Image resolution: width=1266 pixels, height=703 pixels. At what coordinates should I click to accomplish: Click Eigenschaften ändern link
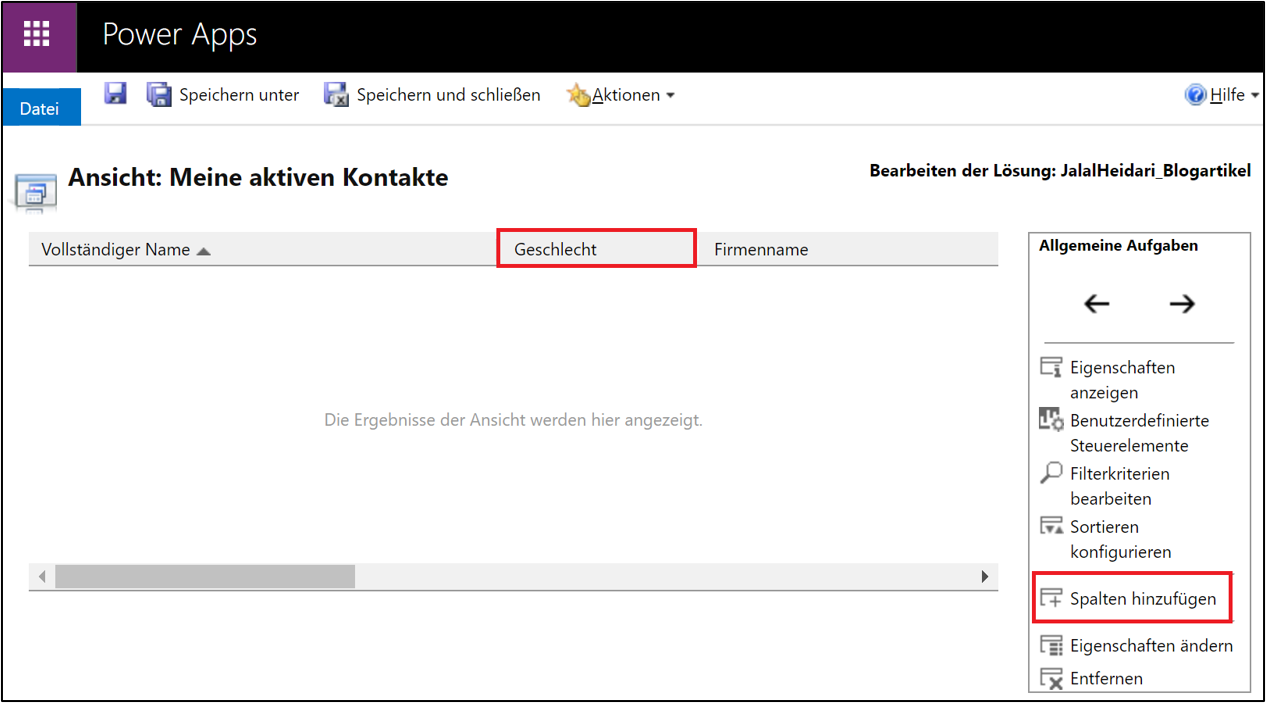pos(1151,646)
